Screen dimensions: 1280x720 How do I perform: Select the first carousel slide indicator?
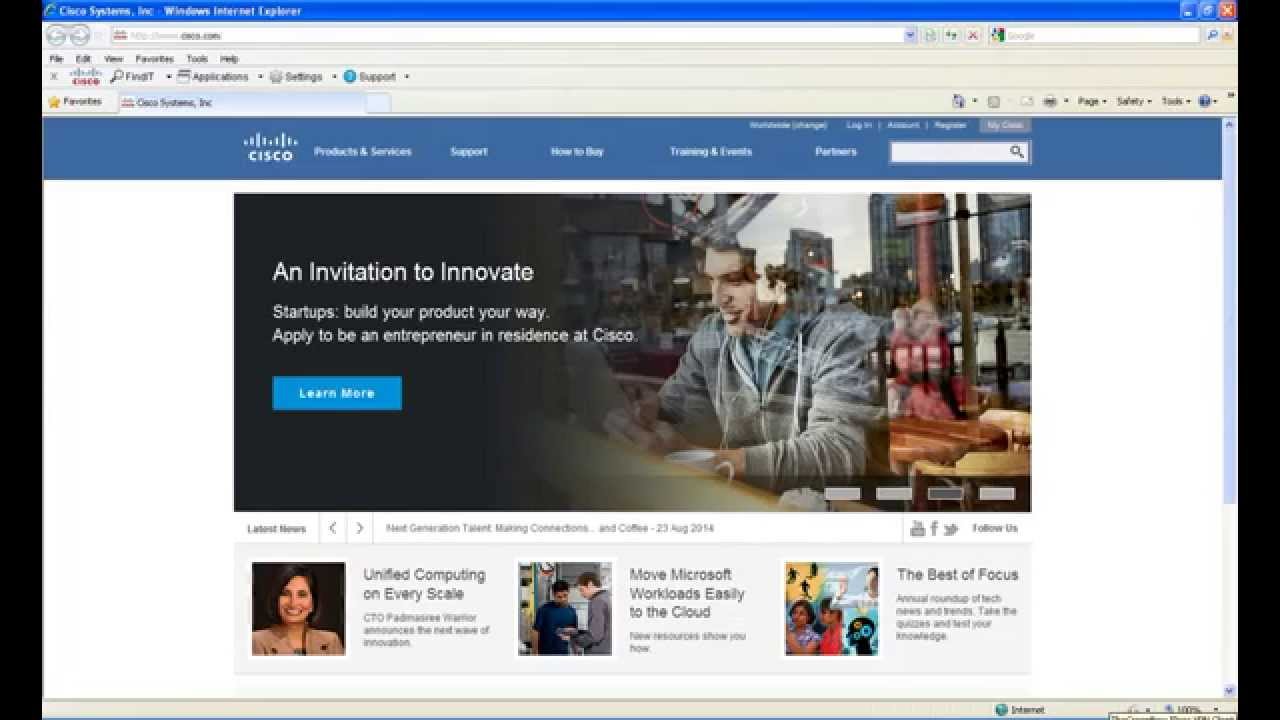tap(842, 493)
